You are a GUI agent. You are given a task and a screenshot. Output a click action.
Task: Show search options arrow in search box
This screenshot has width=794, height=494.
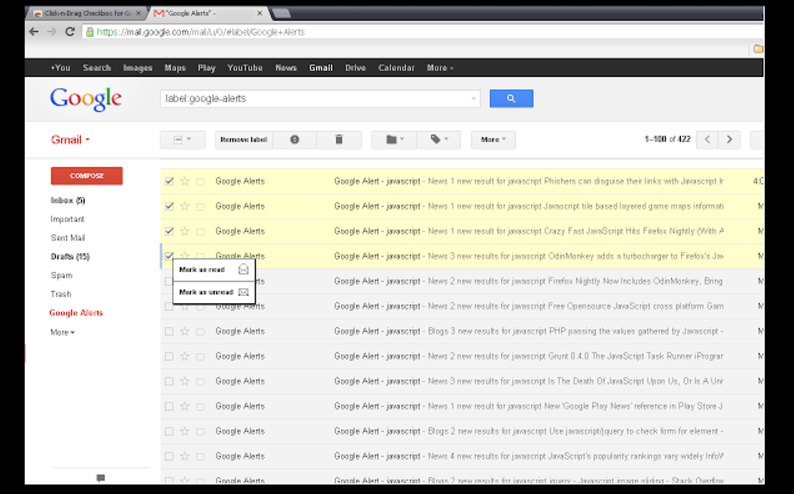(x=473, y=99)
